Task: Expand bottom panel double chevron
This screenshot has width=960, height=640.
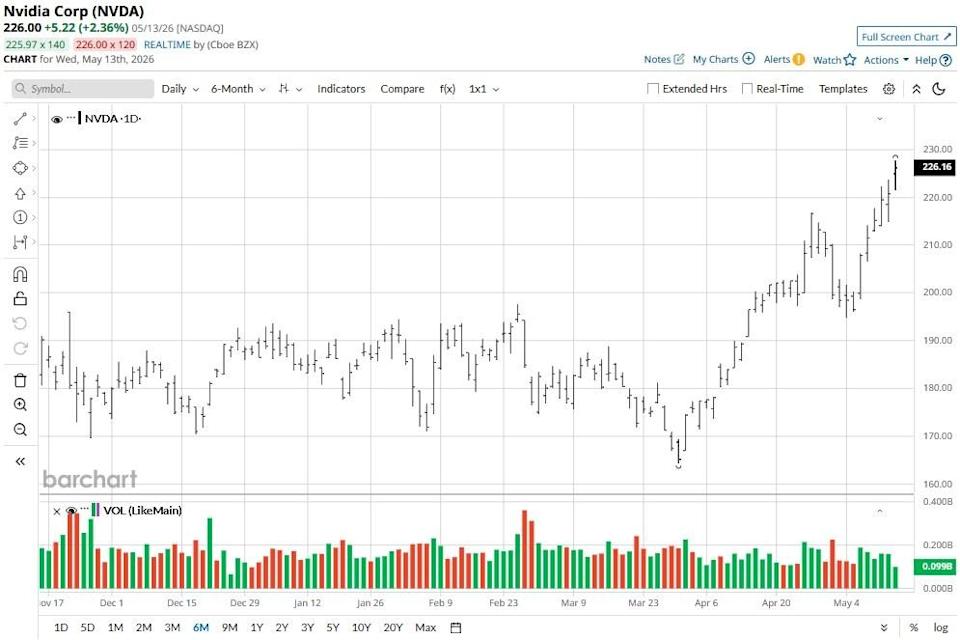Action: (x=884, y=628)
